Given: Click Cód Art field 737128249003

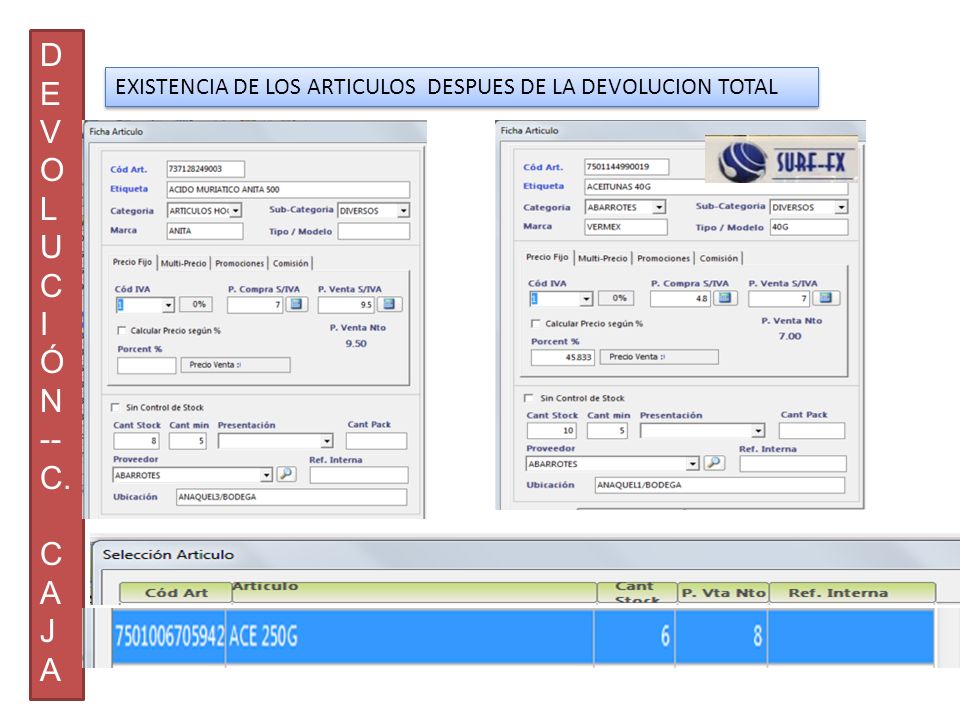Looking at the screenshot, I should point(206,169).
